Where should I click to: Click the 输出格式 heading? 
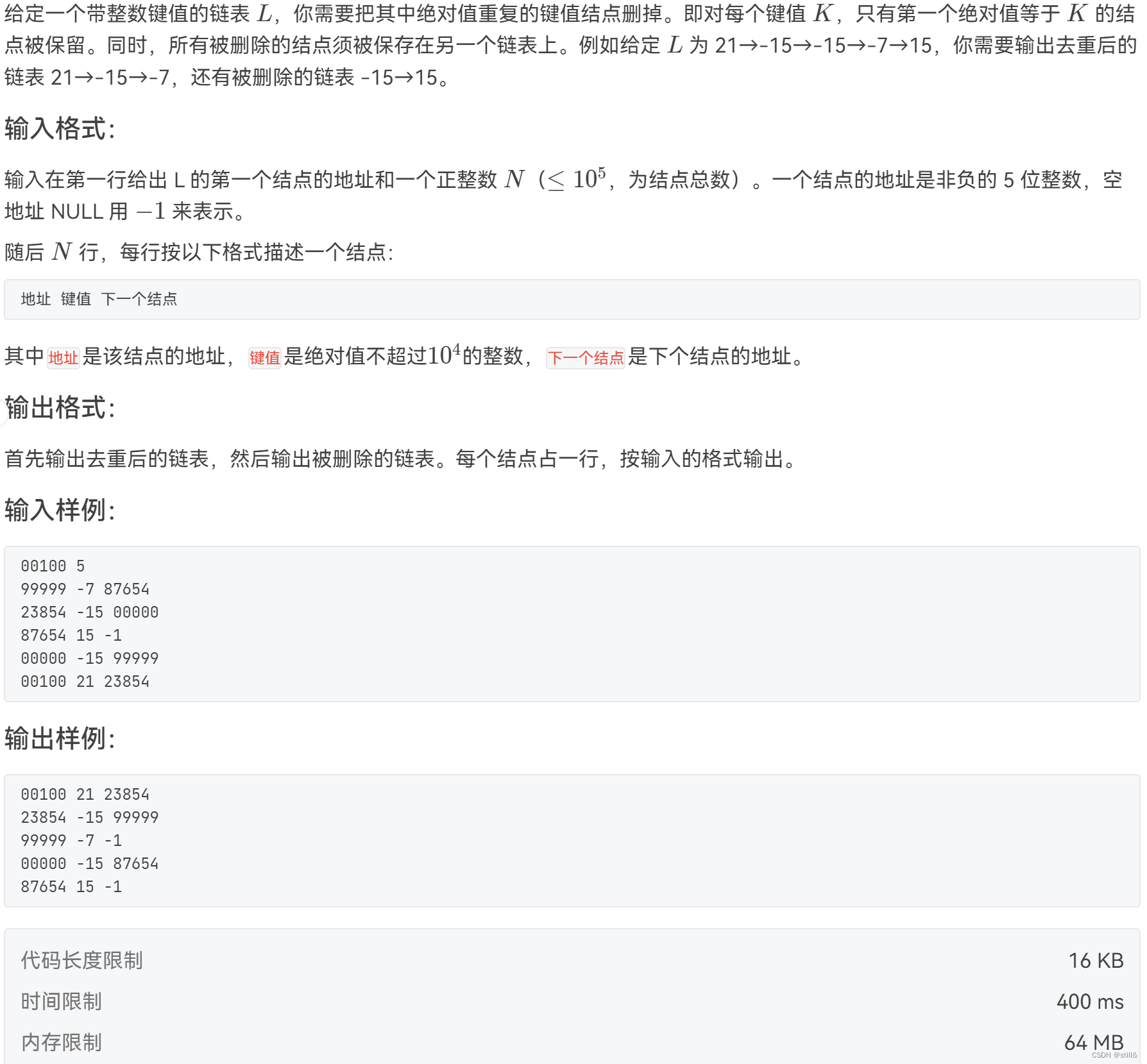[60, 407]
